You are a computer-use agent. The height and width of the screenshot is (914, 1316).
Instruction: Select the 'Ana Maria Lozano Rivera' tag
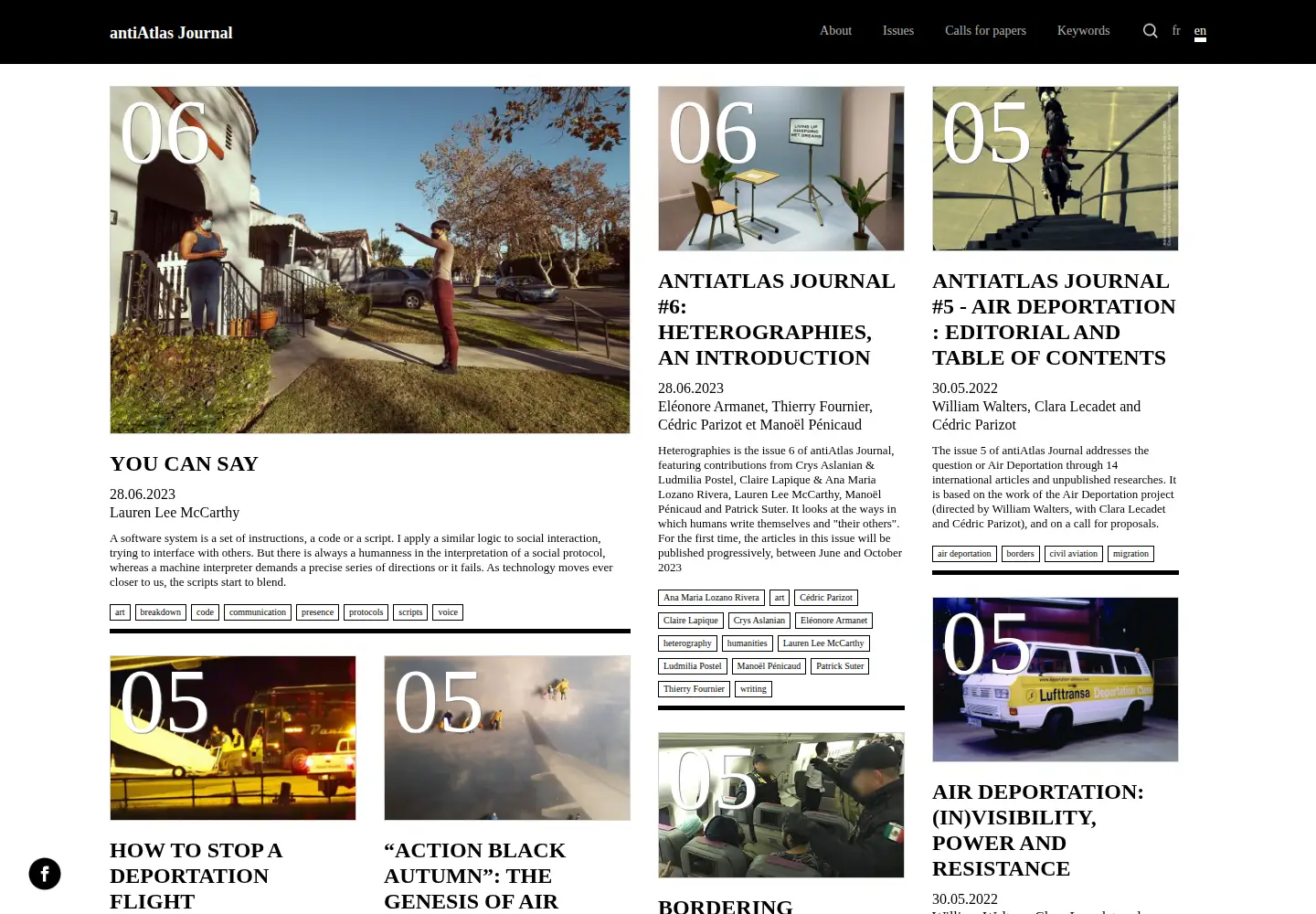[x=711, y=598]
